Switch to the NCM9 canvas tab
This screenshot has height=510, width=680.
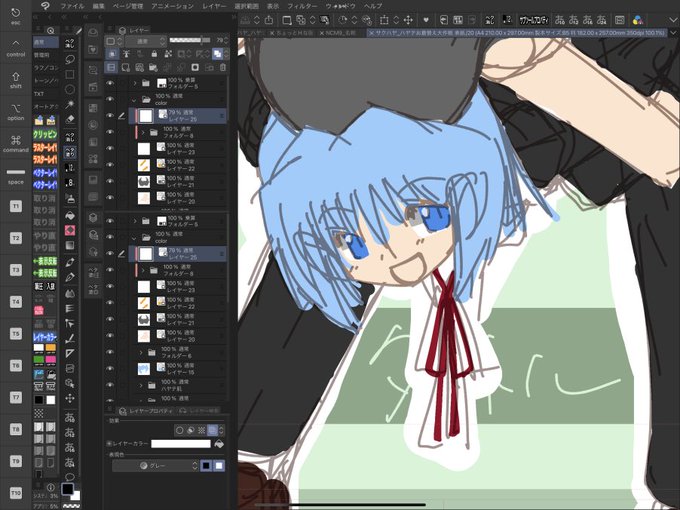click(x=340, y=33)
